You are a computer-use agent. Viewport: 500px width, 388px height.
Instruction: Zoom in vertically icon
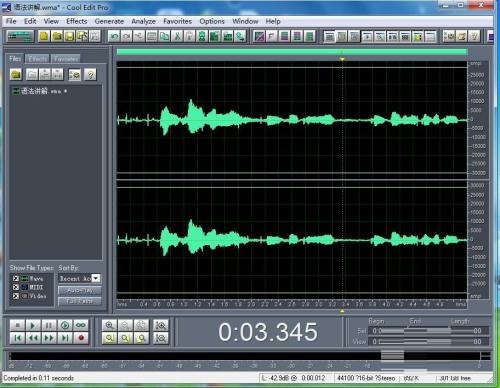161,325
